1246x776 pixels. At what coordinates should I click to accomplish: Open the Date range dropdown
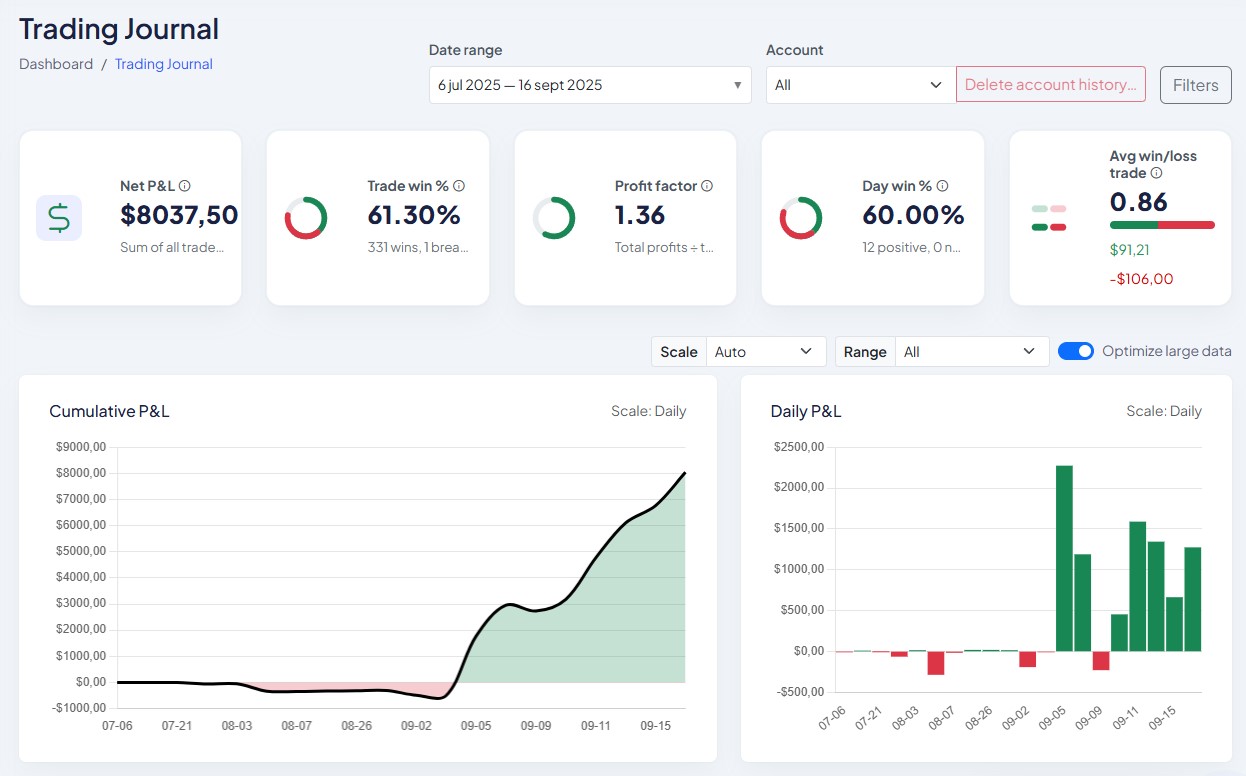[x=590, y=85]
